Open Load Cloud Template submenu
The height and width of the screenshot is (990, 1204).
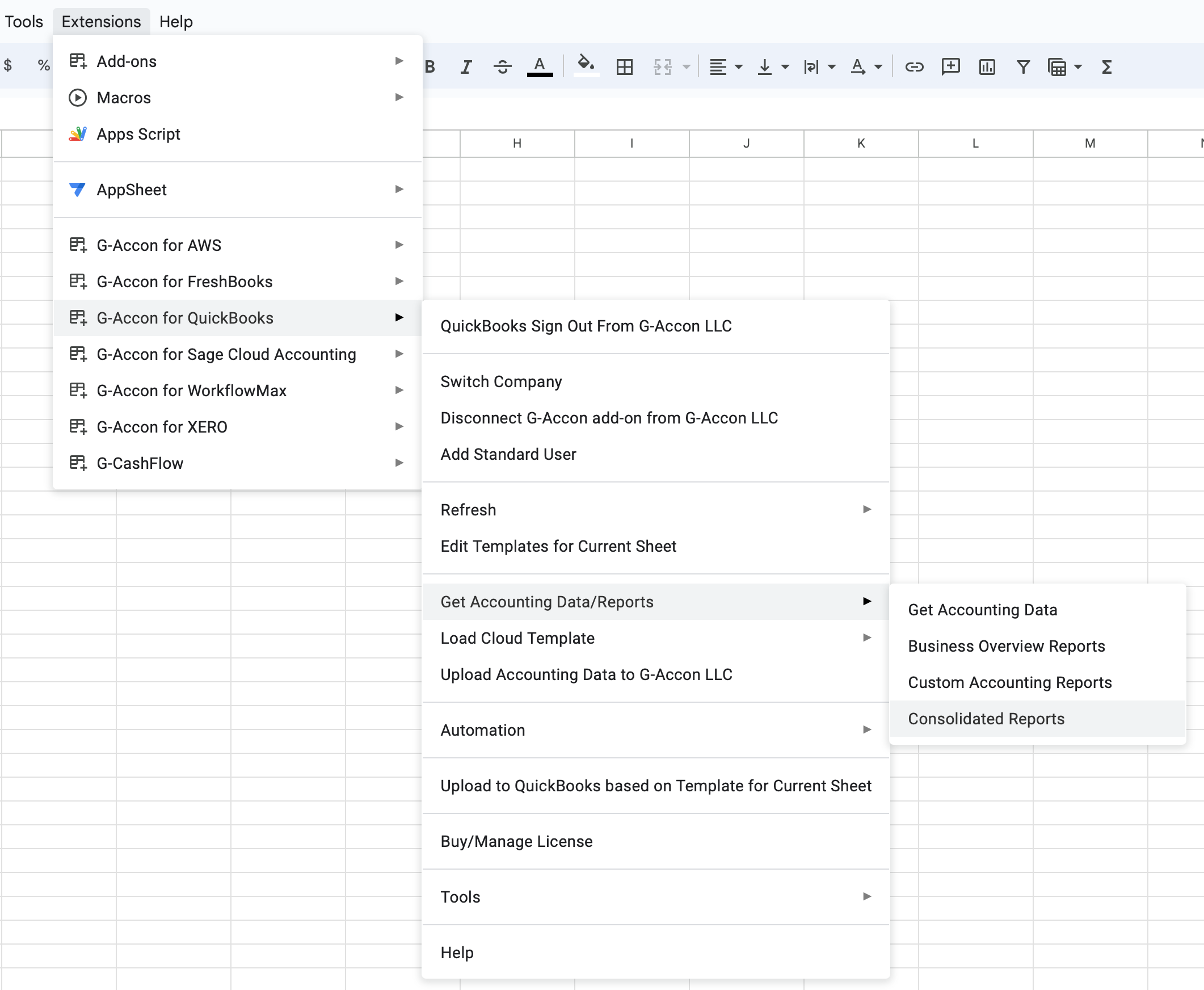pyautogui.click(x=655, y=638)
